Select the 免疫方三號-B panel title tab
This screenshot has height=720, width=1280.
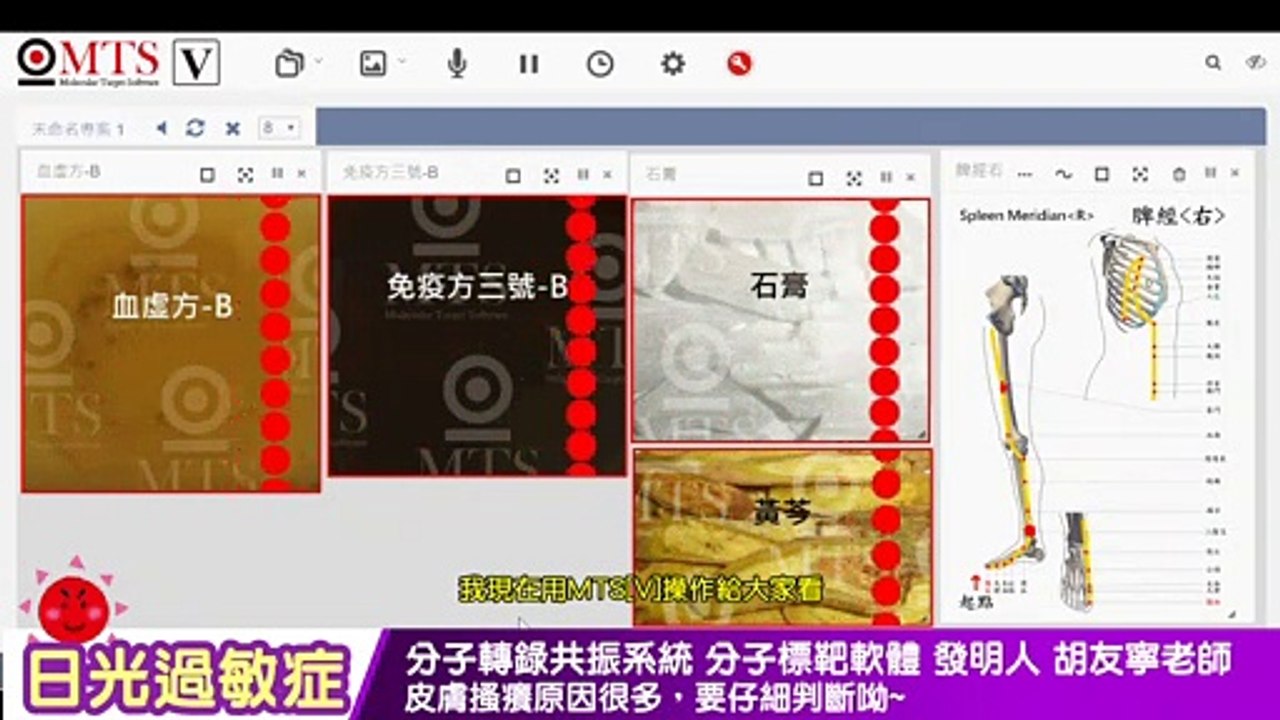pos(391,172)
